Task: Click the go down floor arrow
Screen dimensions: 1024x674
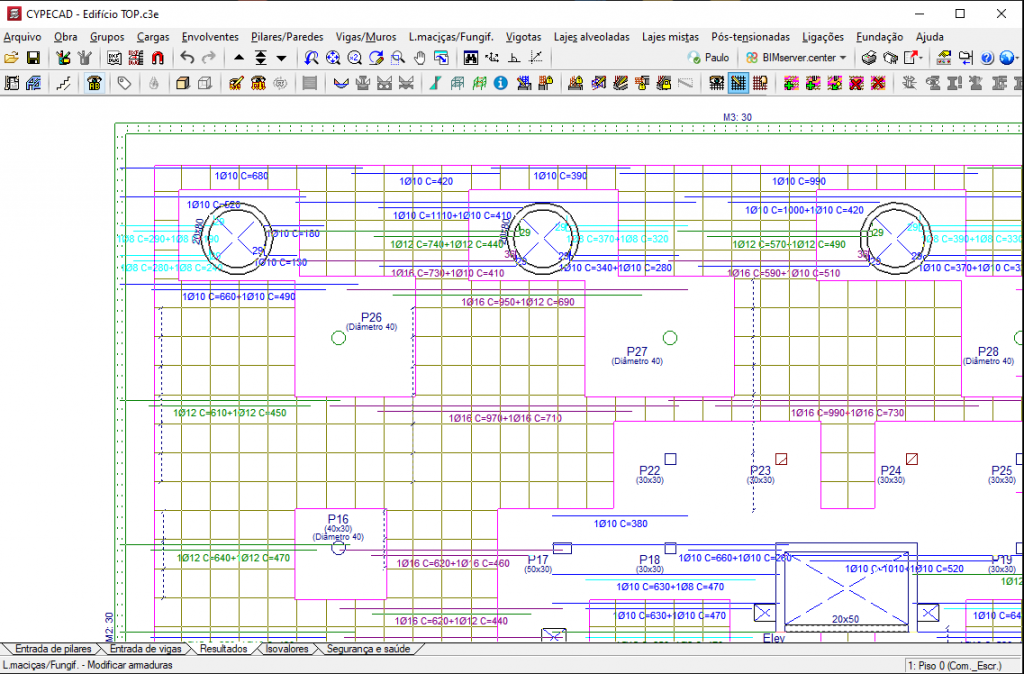Action: point(281,58)
